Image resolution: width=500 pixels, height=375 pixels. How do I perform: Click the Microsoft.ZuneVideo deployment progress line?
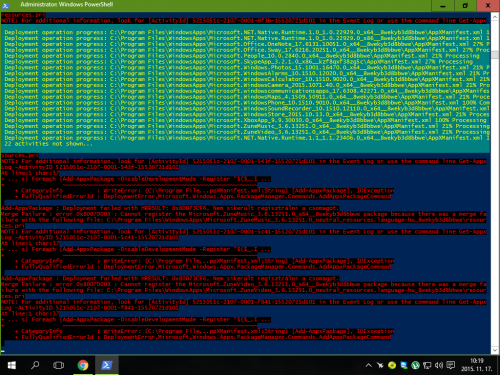point(247,132)
